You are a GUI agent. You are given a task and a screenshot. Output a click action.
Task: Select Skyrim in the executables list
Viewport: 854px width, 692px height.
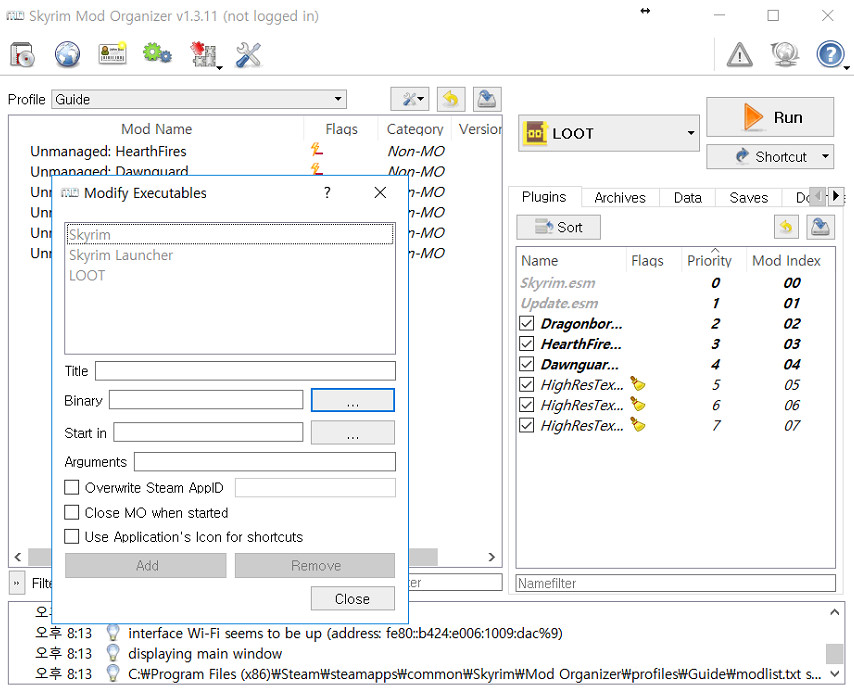pyautogui.click(x=229, y=235)
